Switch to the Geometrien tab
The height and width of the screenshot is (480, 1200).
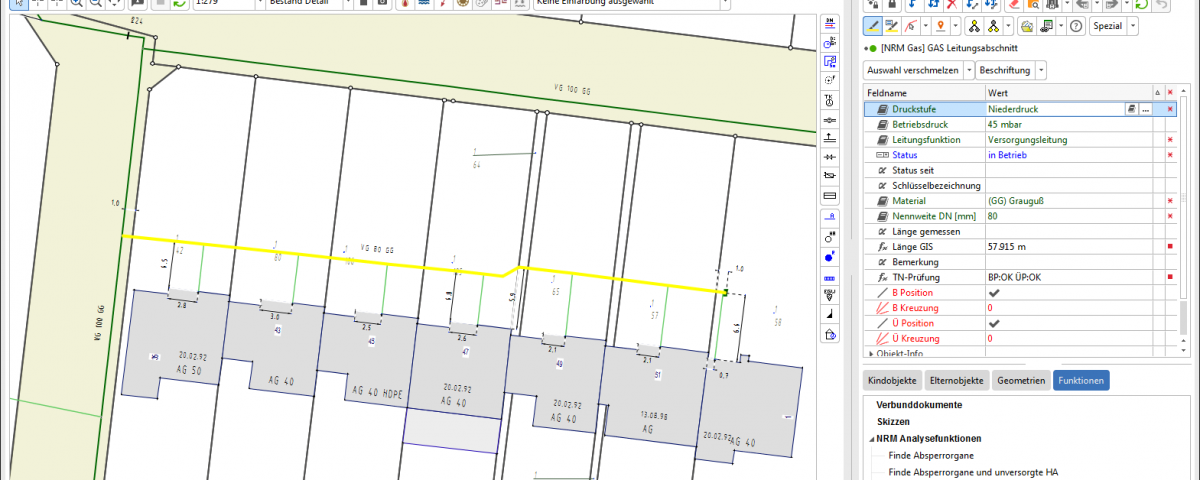[x=1020, y=381]
